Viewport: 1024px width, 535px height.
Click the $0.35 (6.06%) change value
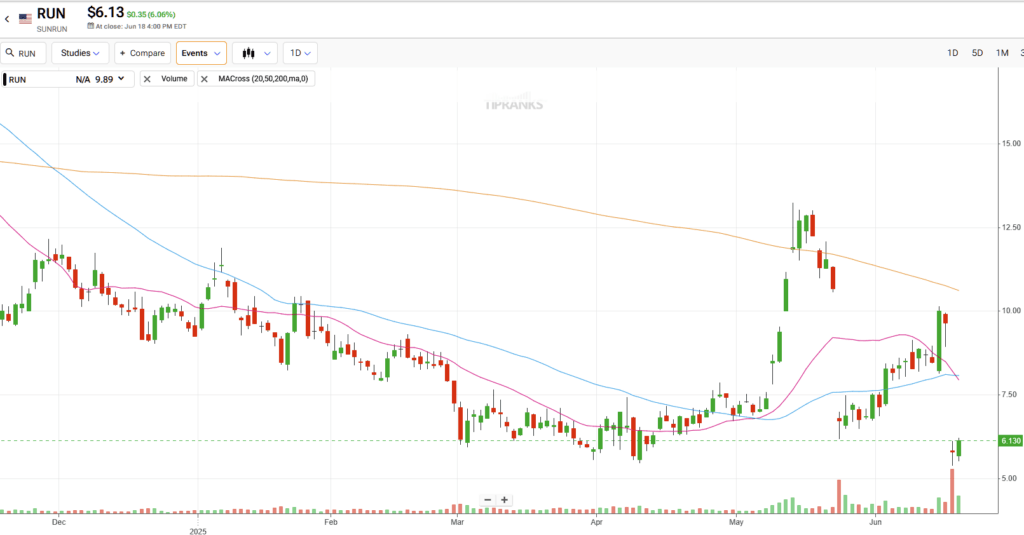pyautogui.click(x=151, y=14)
